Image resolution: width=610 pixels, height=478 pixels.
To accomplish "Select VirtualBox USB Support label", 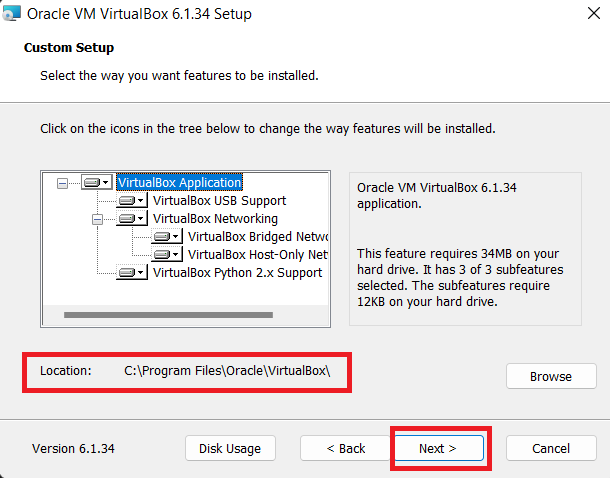I will 219,201.
